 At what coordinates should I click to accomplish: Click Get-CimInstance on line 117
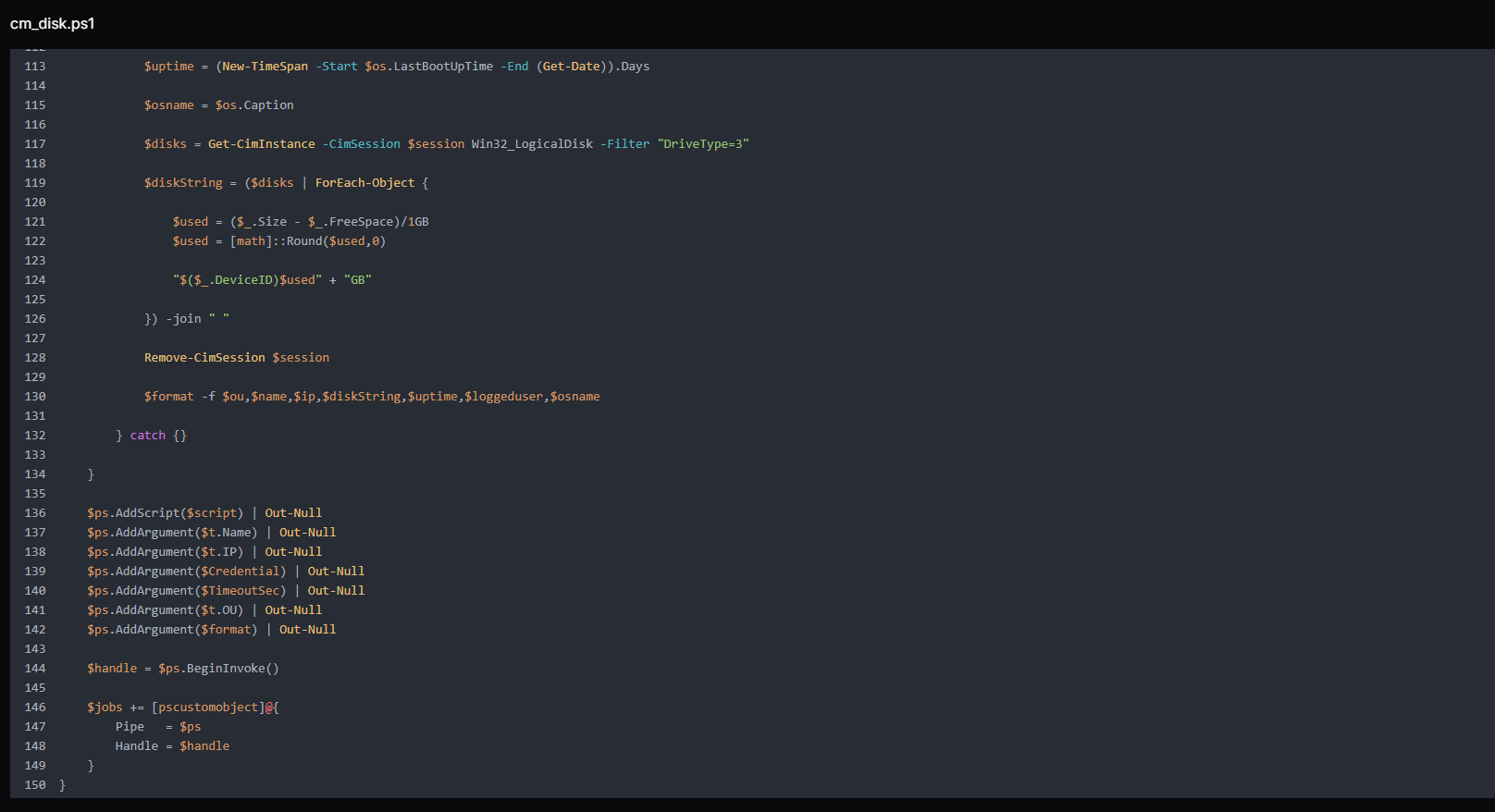tap(262, 144)
